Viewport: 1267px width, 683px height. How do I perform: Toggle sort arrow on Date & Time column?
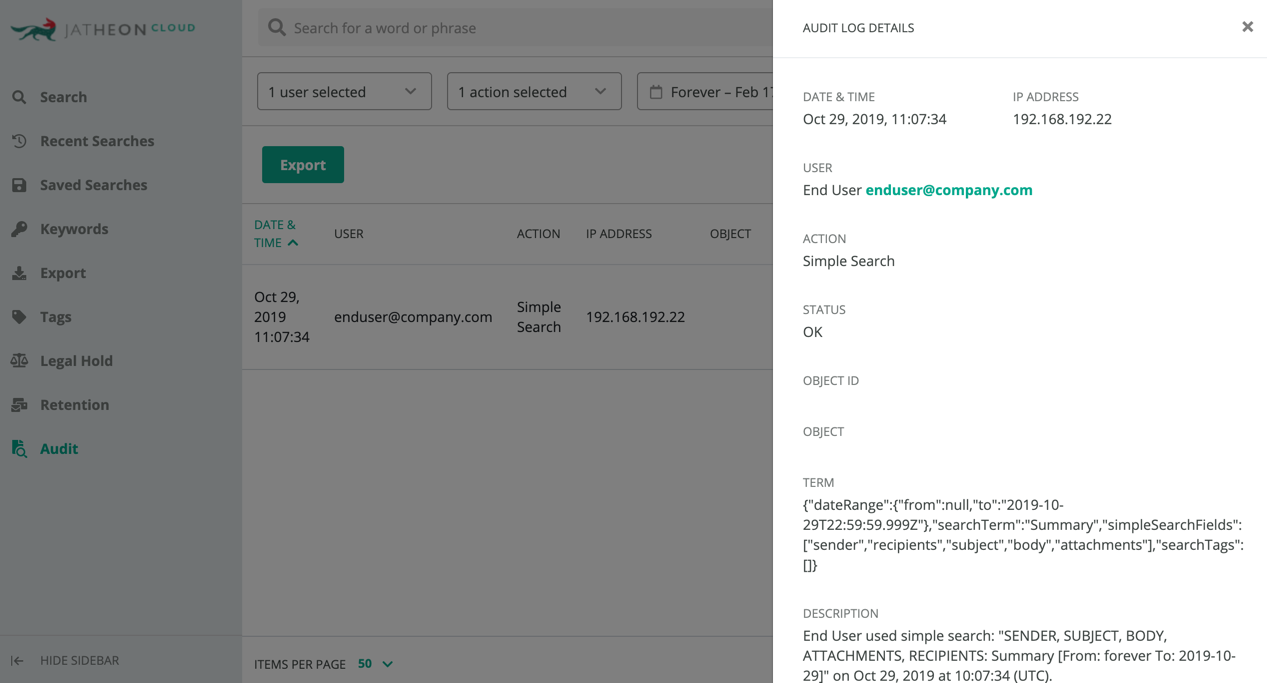click(x=293, y=243)
